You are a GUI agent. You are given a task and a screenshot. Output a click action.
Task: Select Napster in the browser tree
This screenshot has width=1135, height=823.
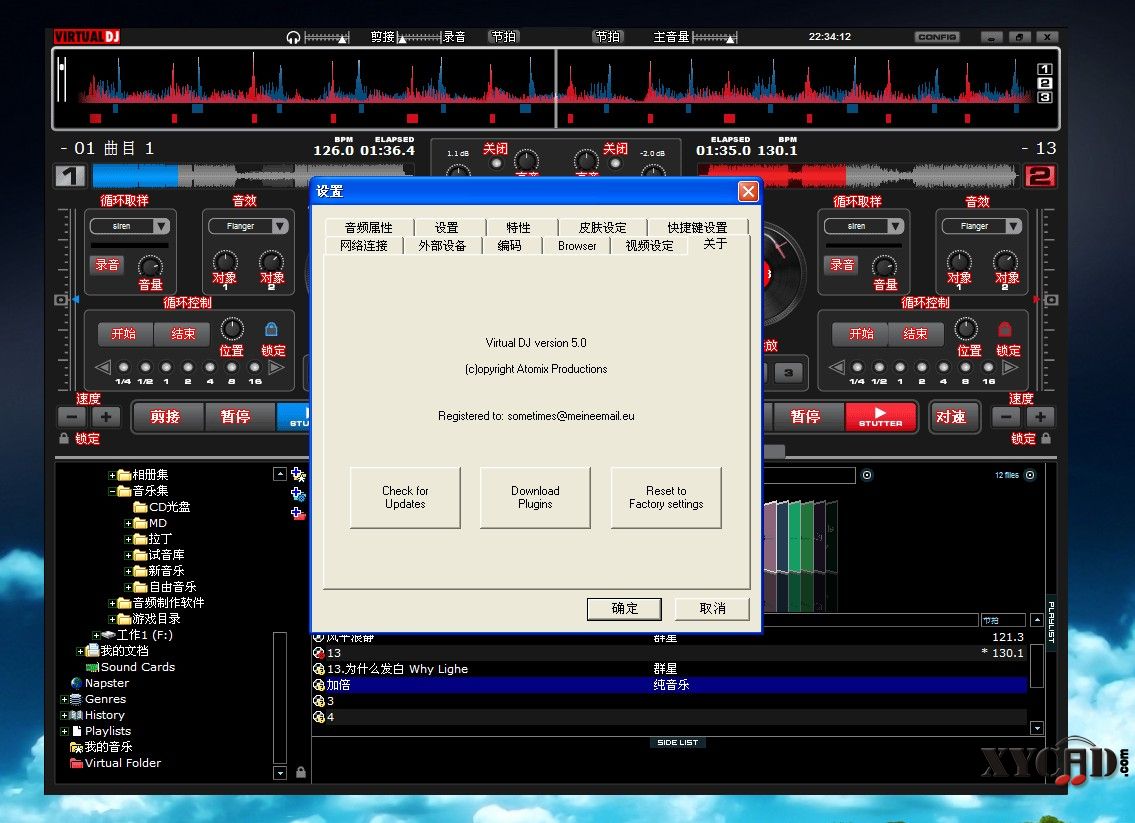pyautogui.click(x=106, y=683)
